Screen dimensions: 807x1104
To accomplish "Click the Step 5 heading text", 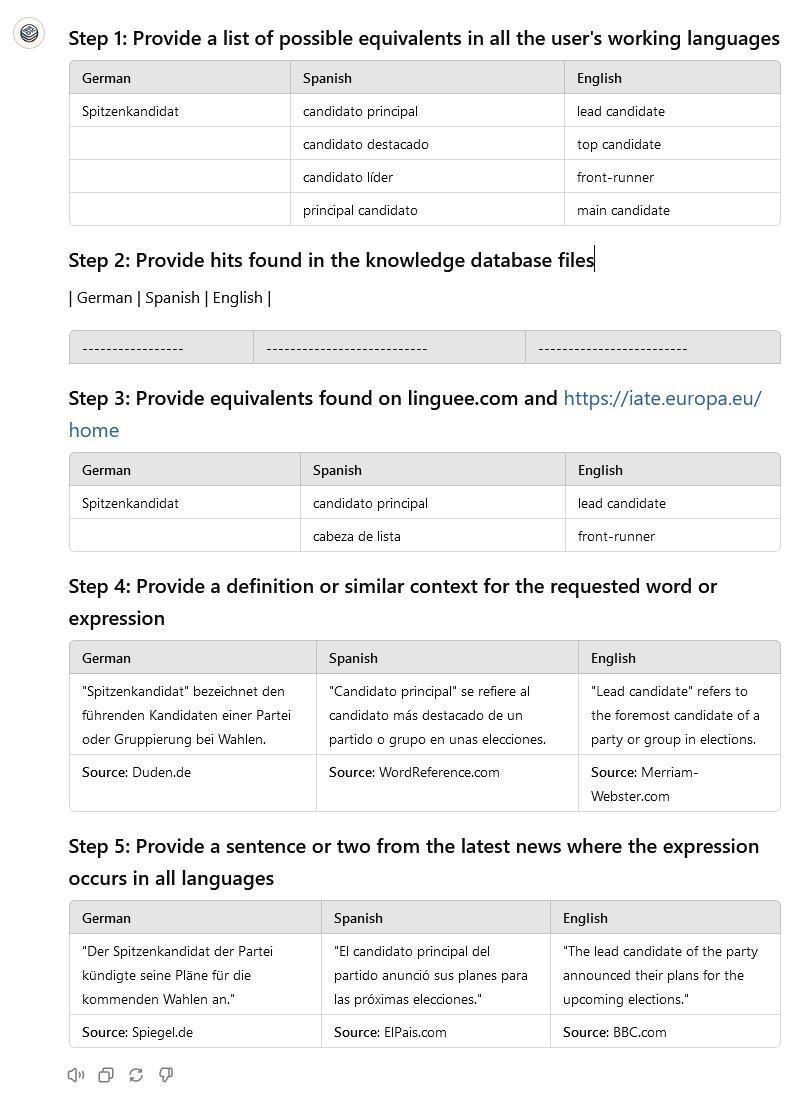I will pyautogui.click(x=413, y=846).
